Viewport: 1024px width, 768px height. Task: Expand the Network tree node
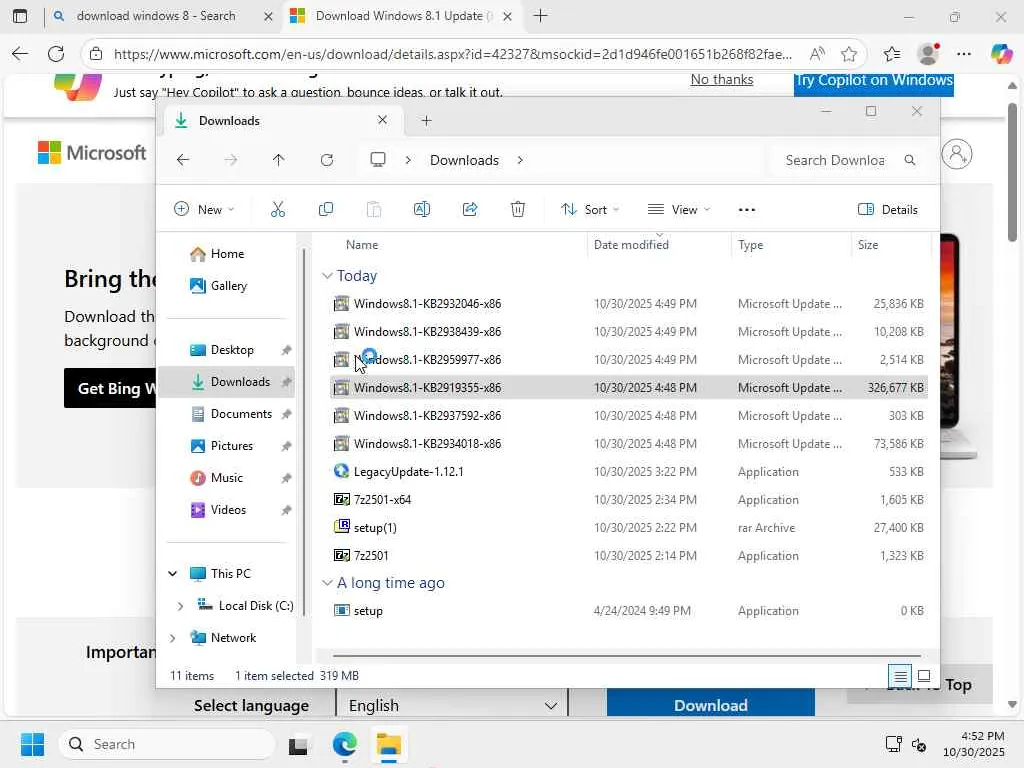172,638
